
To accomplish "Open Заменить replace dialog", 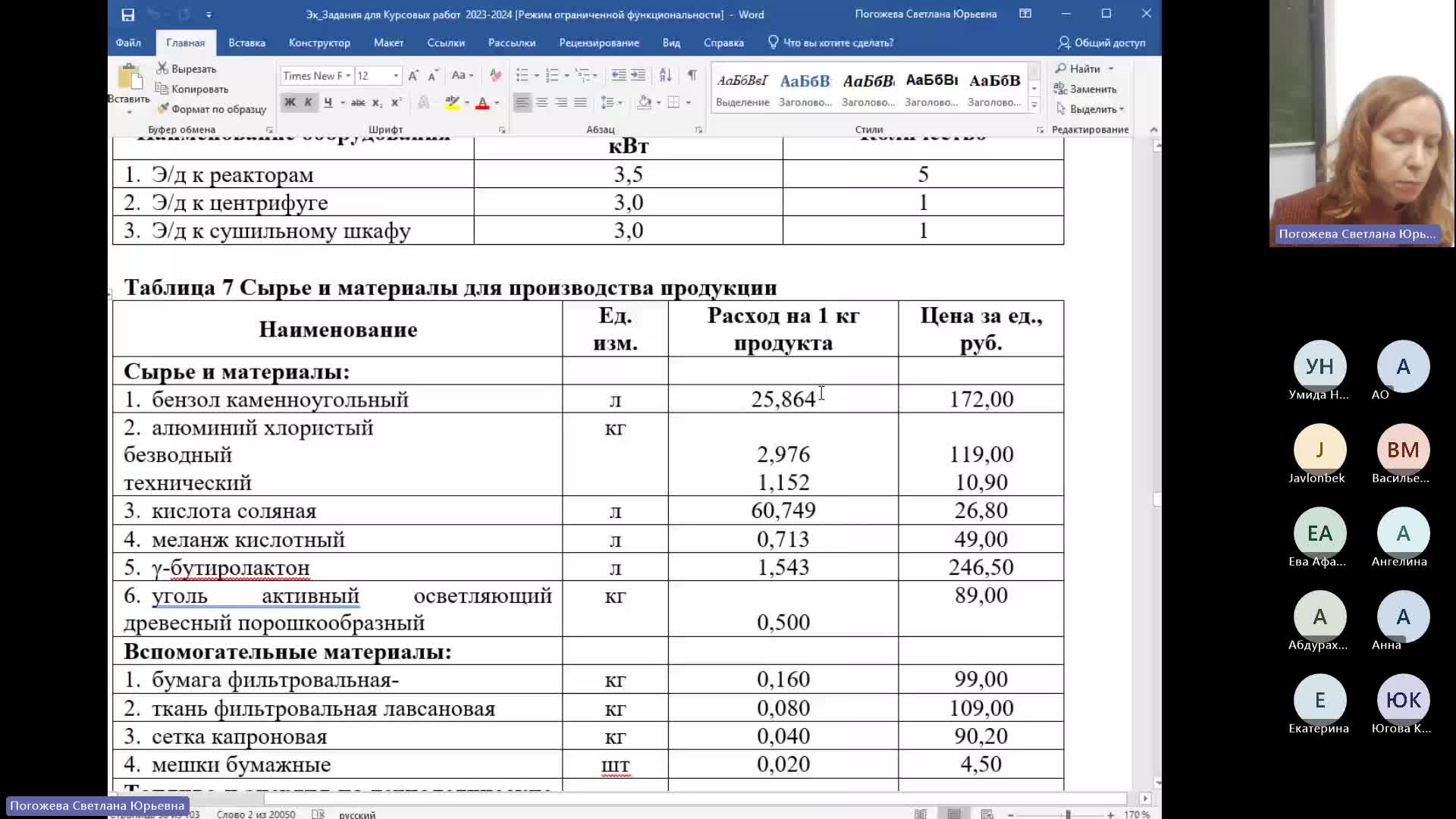I will pos(1085,89).
